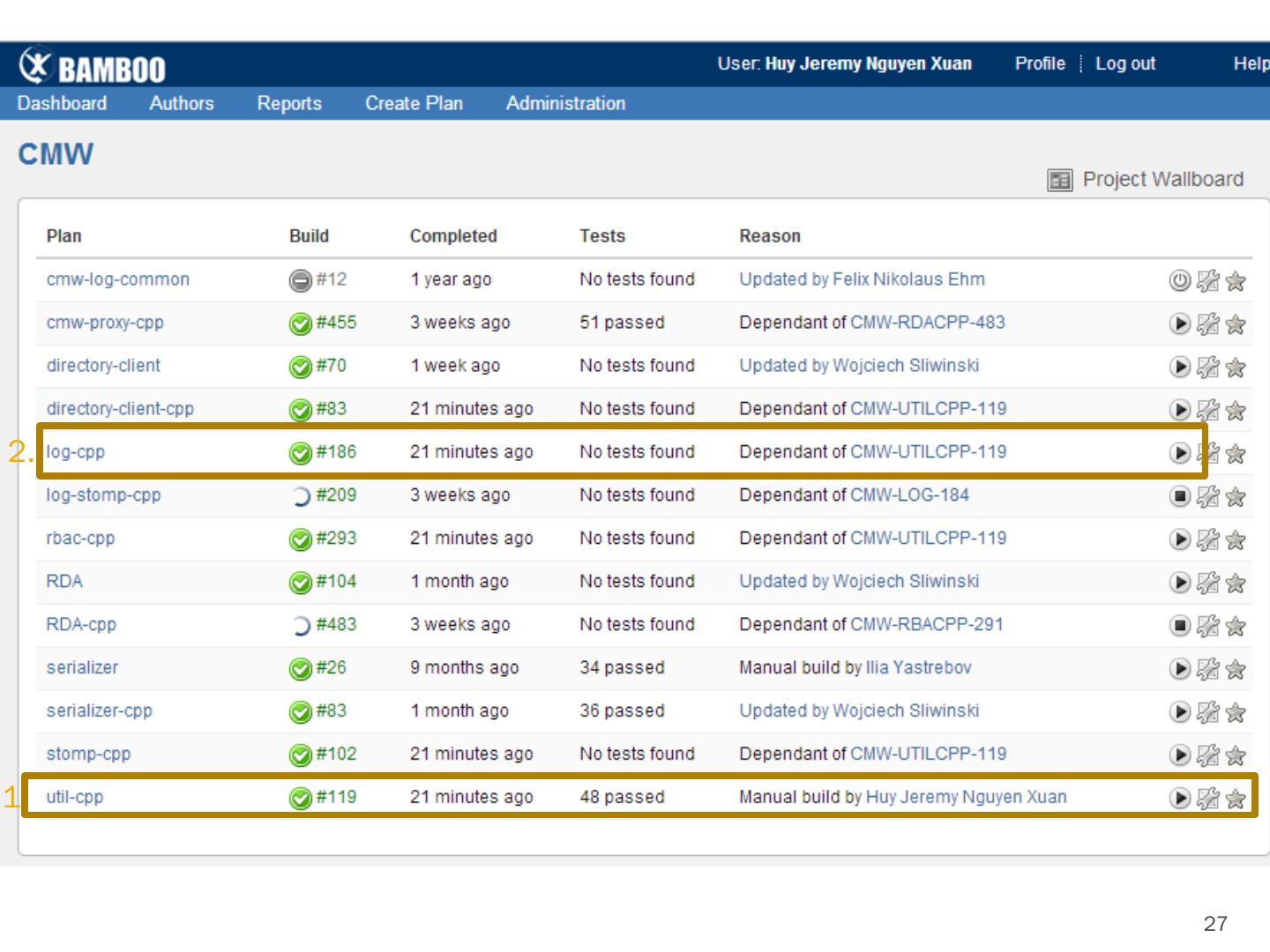The width and height of the screenshot is (1270, 952).
Task: Go to Create Plan
Action: click(x=414, y=103)
